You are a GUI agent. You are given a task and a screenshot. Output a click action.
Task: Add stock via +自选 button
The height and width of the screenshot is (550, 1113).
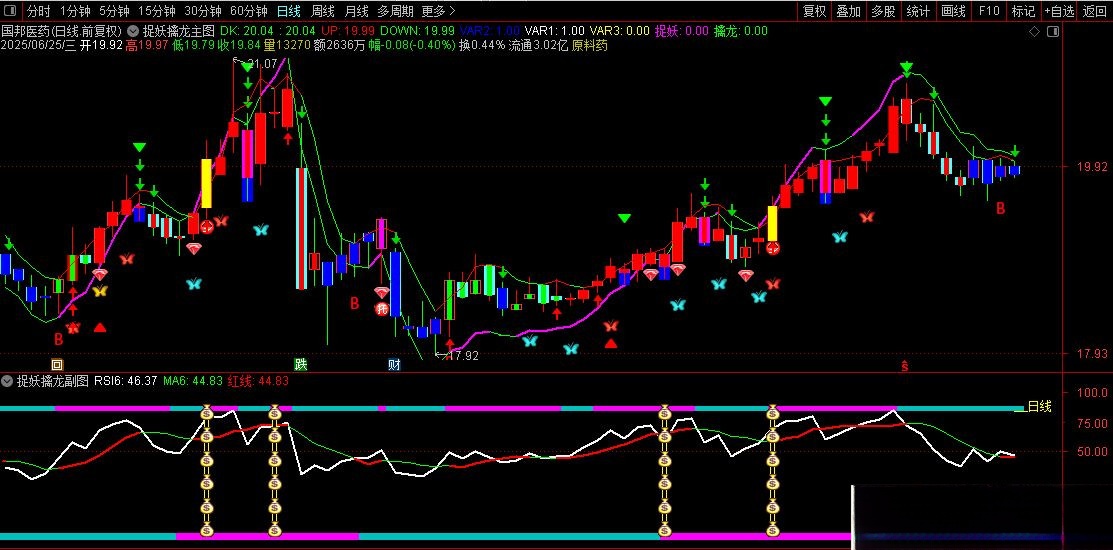(x=1059, y=11)
